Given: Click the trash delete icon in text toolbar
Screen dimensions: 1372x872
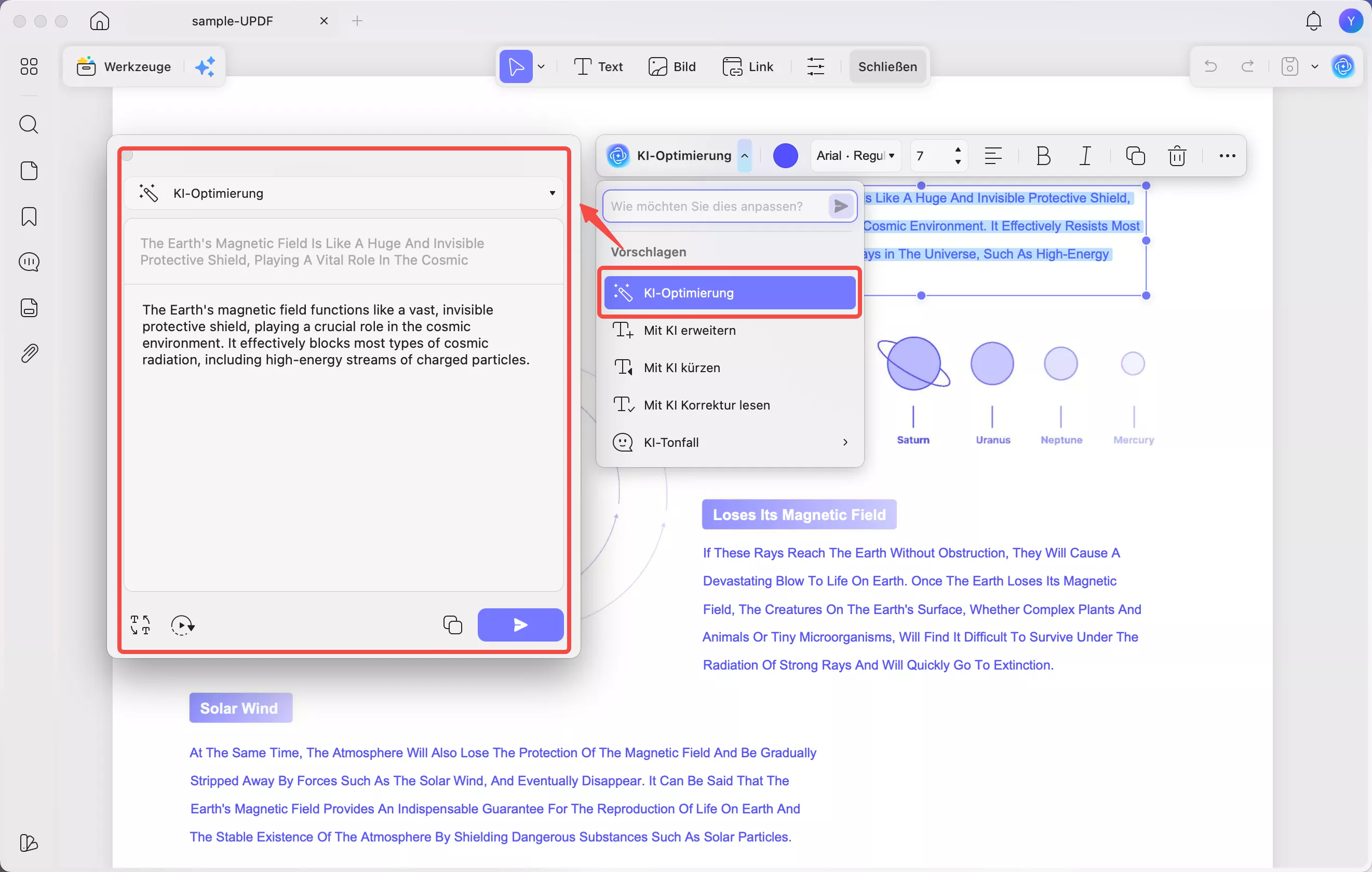Looking at the screenshot, I should (1177, 156).
